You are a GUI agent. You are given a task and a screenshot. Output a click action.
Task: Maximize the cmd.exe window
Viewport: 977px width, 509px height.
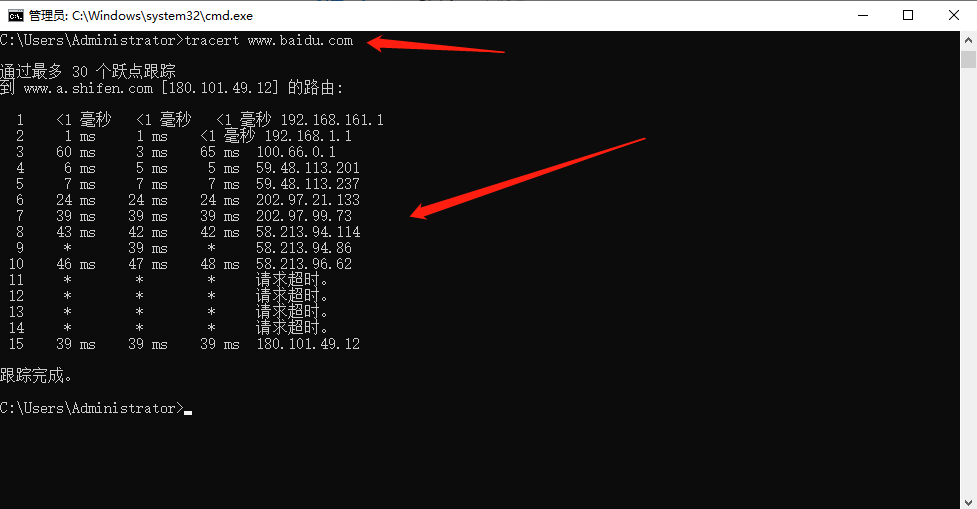908,16
